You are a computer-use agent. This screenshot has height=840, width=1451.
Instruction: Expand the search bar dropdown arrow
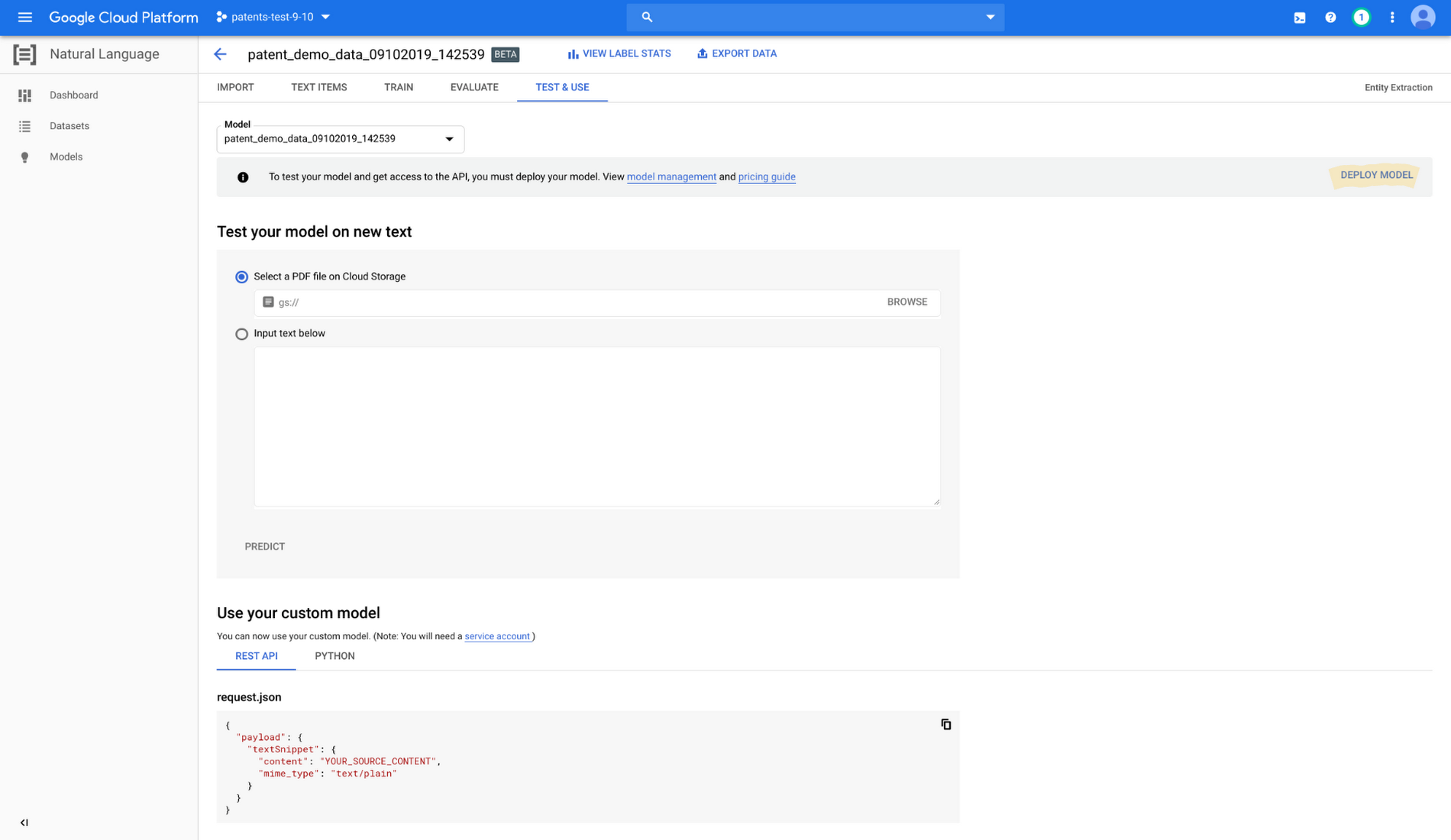[990, 17]
